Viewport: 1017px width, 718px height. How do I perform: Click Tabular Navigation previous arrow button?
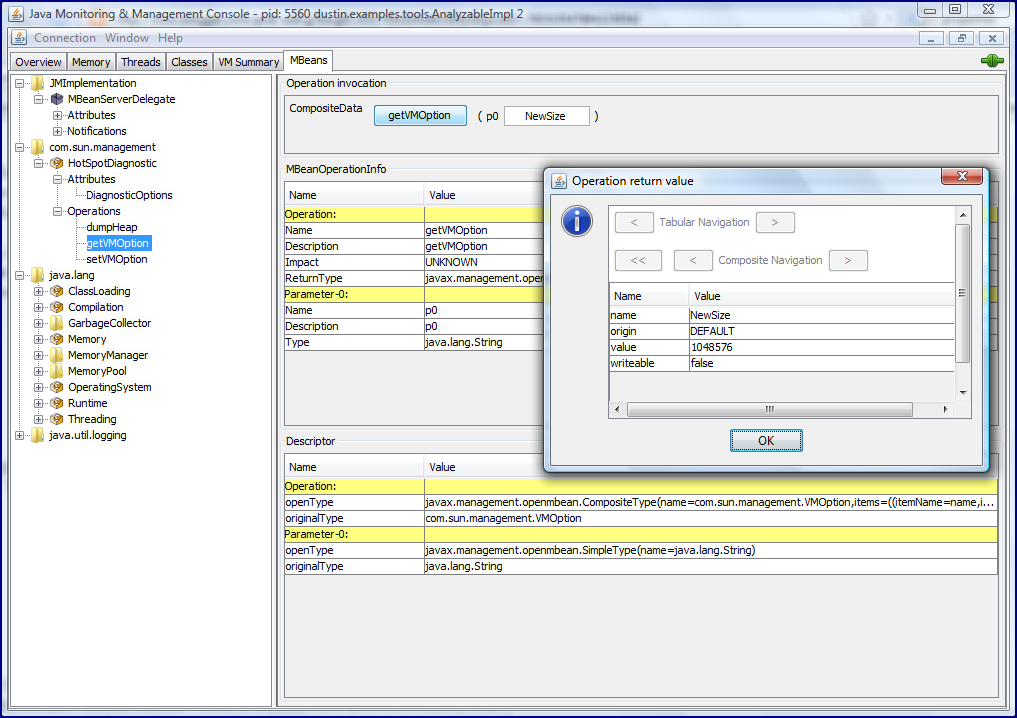point(634,222)
